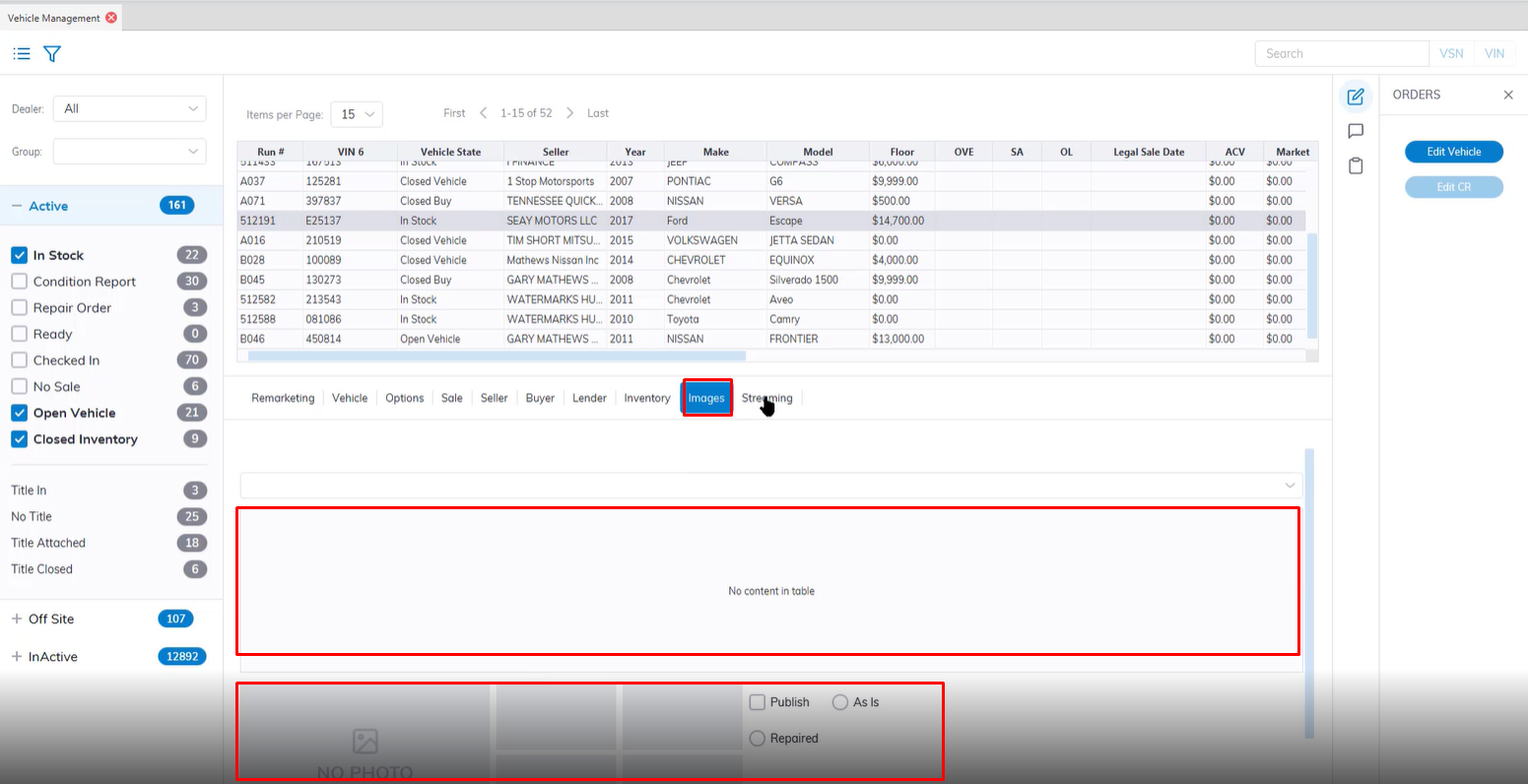Go to previous page arrow
1528x784 pixels.
point(483,113)
